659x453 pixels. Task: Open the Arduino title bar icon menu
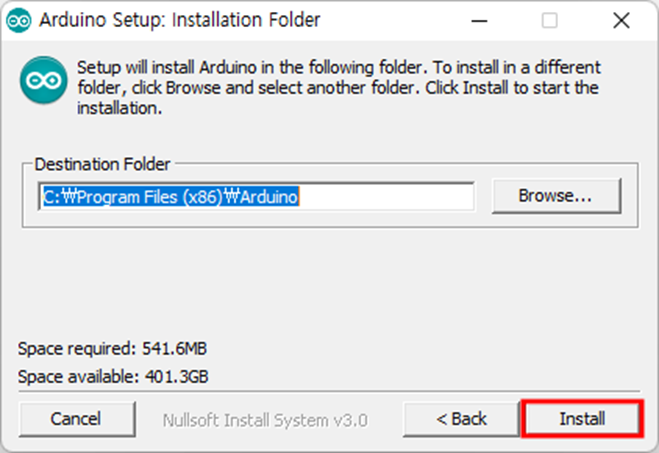pyautogui.click(x=18, y=20)
